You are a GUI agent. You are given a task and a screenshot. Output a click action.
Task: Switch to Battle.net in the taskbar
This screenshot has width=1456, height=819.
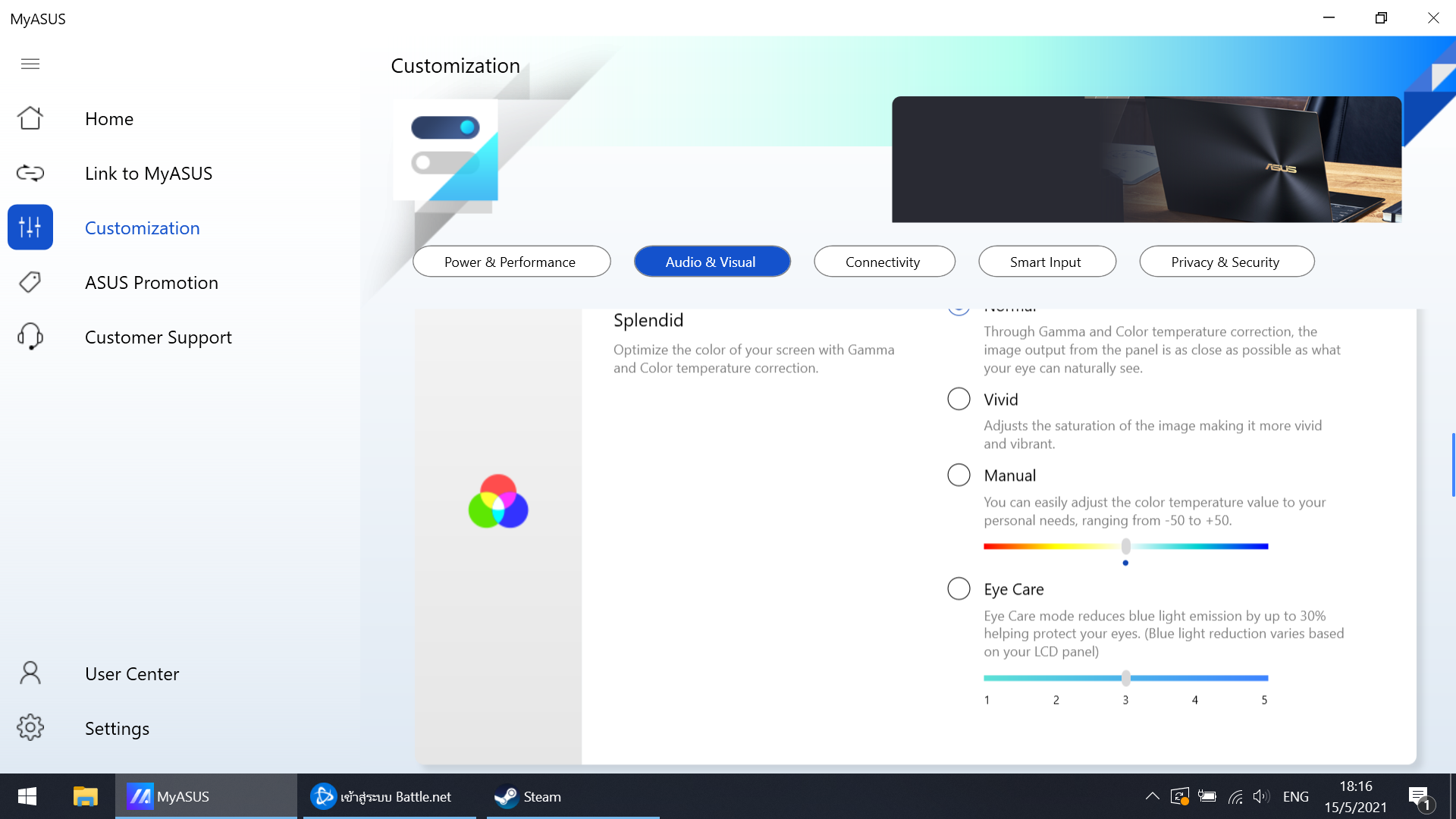[390, 796]
